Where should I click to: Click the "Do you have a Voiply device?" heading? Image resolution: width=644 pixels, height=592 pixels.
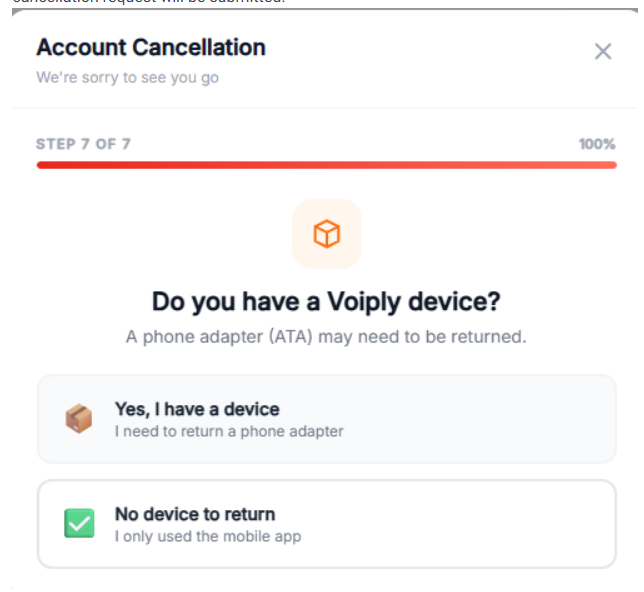point(326,301)
